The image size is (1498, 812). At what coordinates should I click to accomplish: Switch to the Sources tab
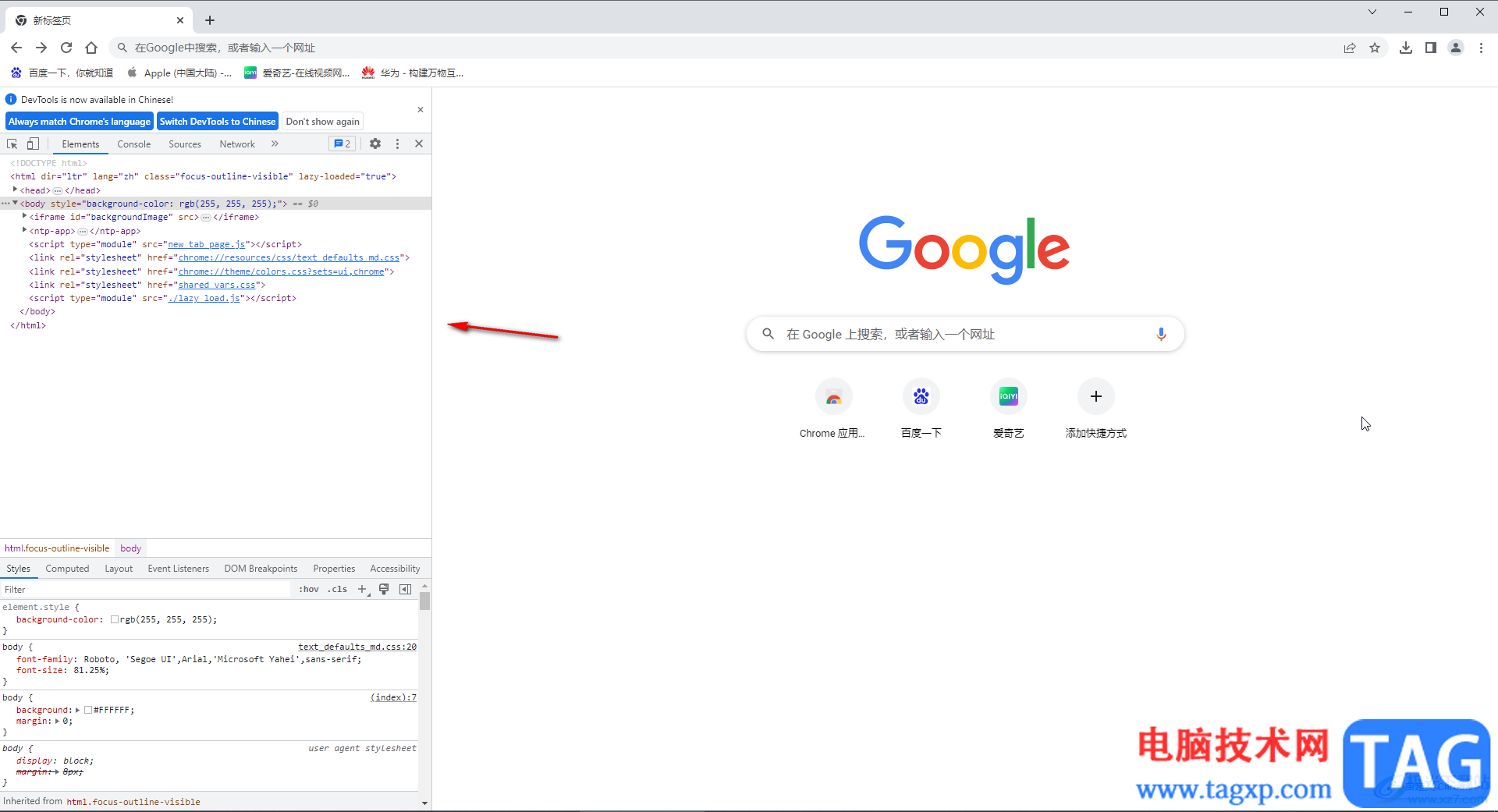(x=185, y=144)
